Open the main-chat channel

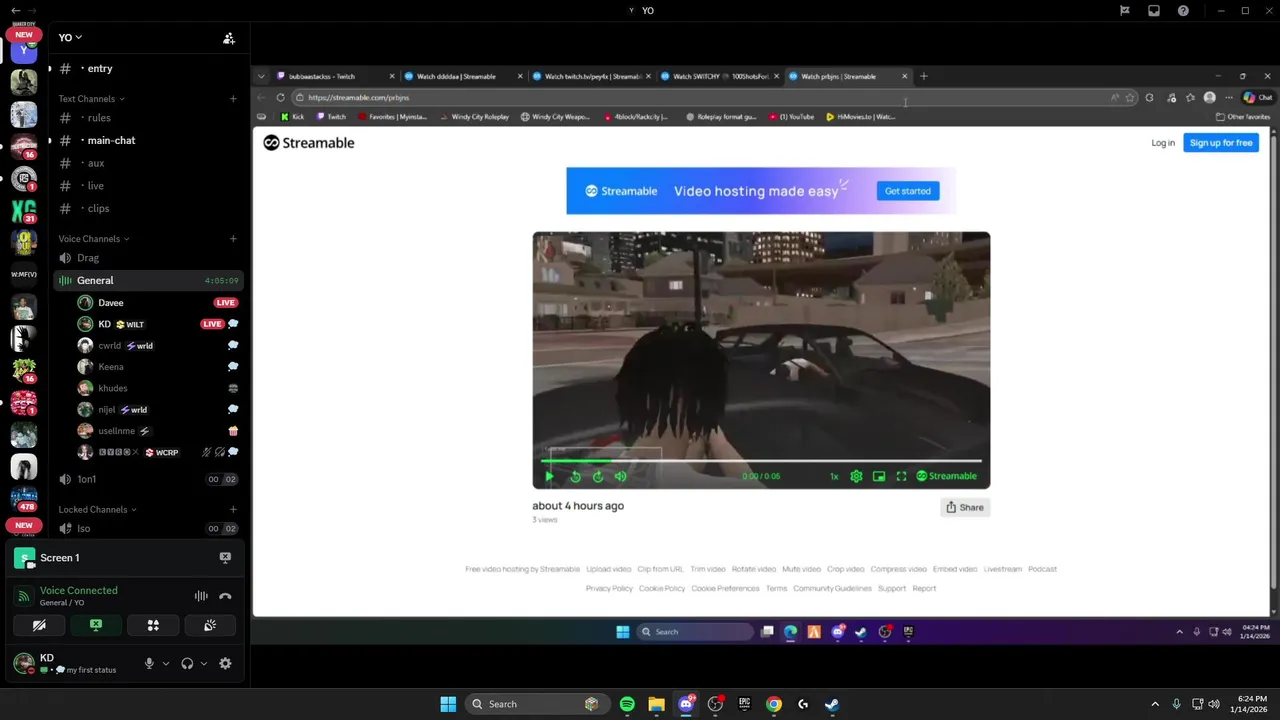coord(148,140)
